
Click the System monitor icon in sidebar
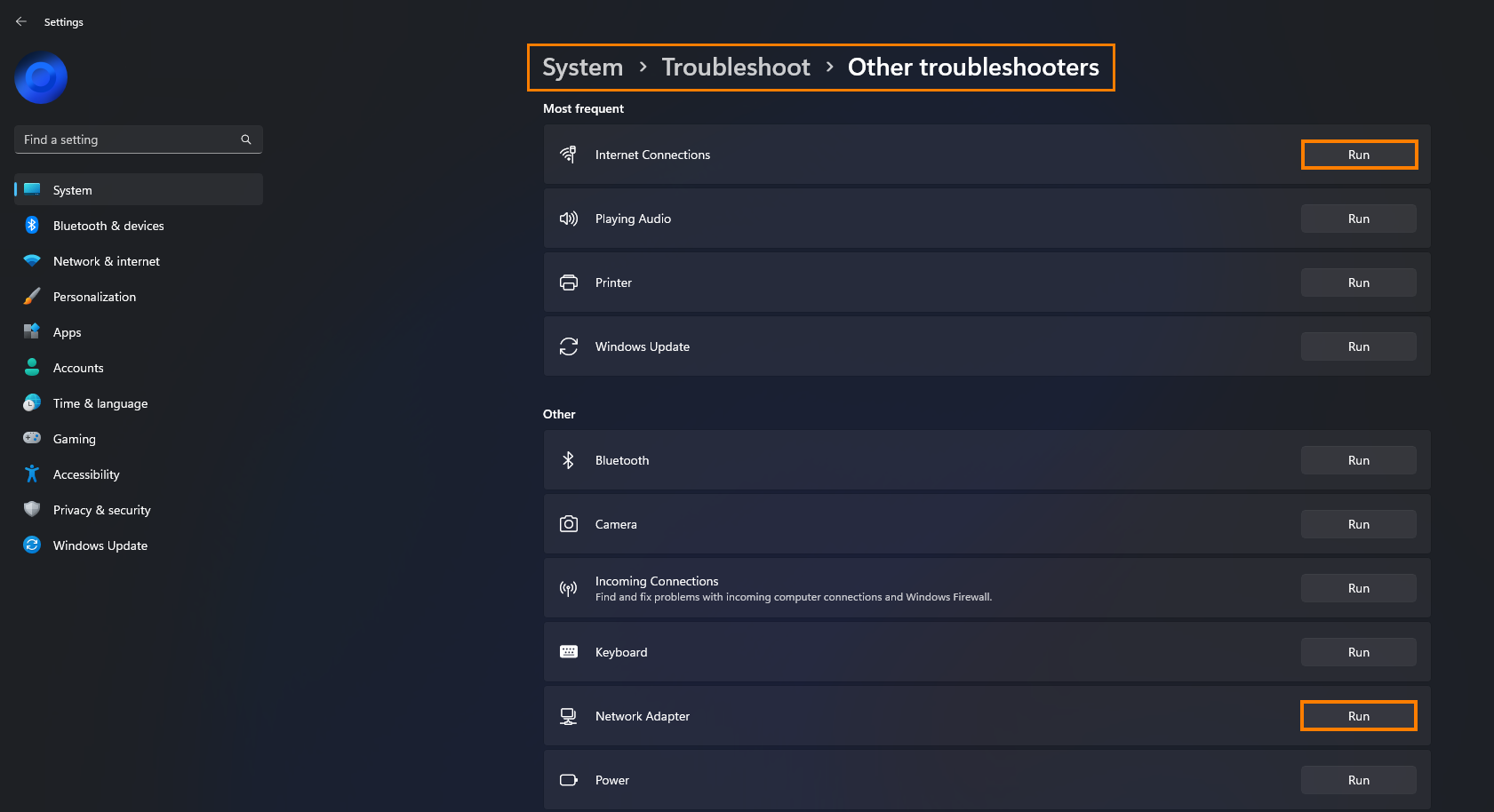tap(32, 189)
